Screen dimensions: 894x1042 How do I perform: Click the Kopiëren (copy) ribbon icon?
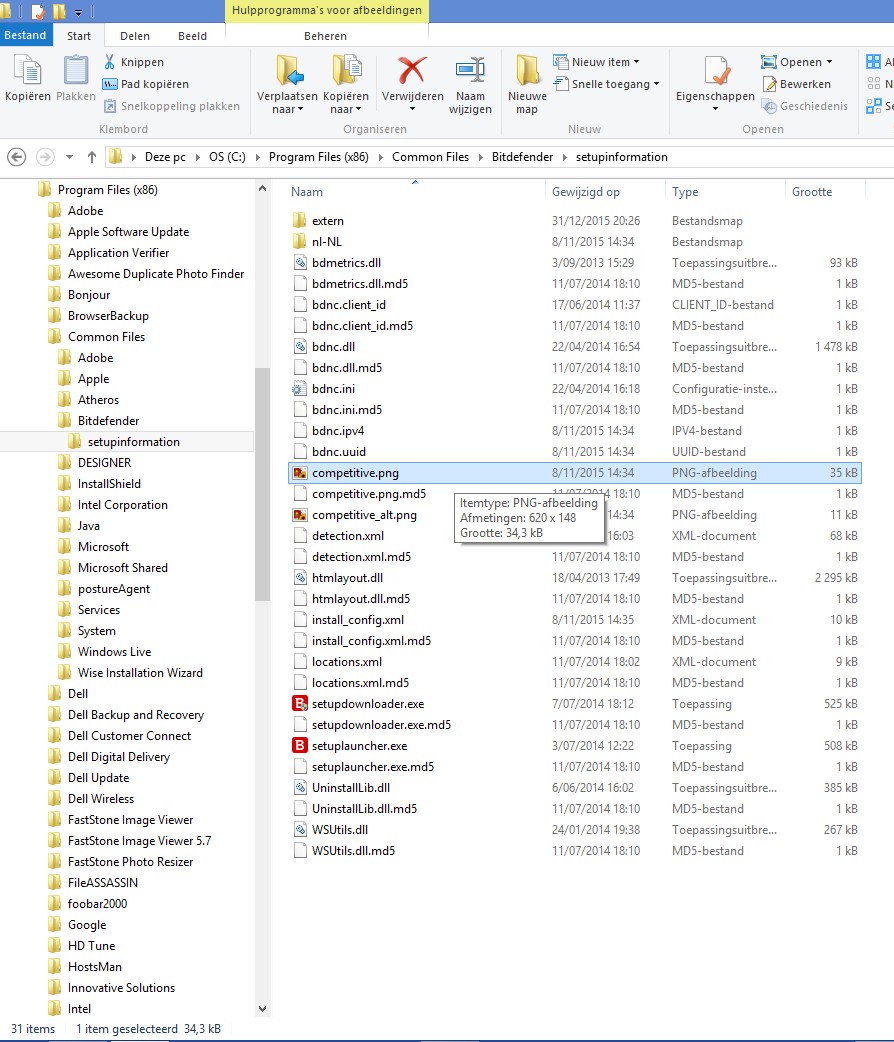(x=28, y=72)
